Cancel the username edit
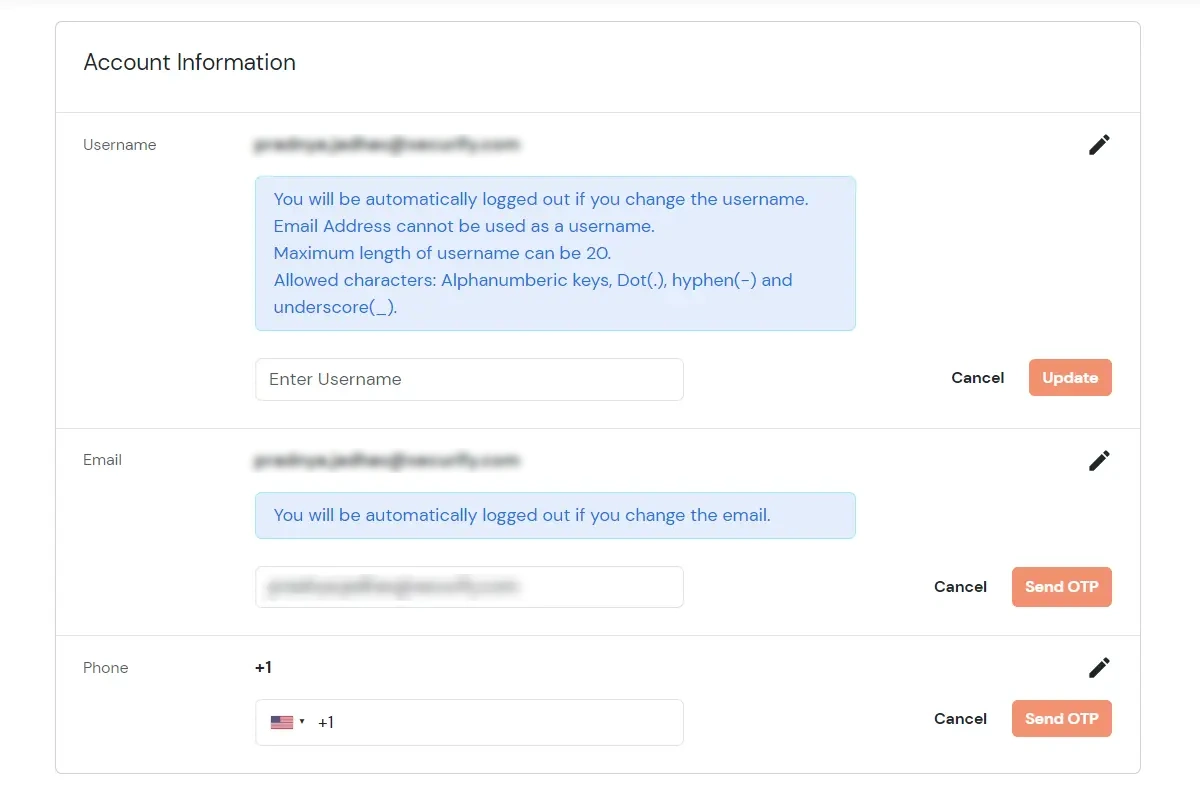1200x797 pixels. (977, 377)
